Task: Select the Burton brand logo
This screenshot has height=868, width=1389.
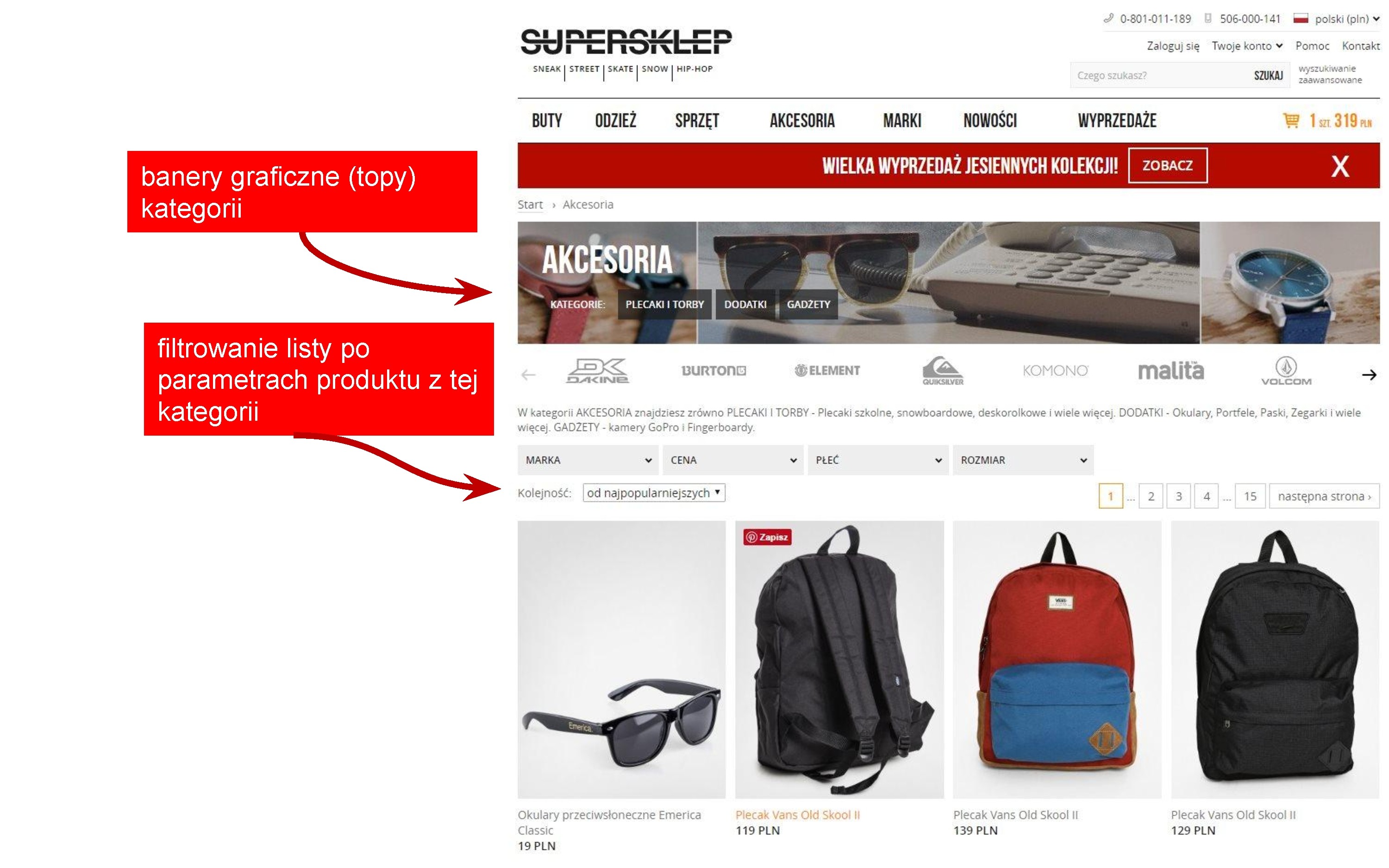Action: tap(713, 371)
